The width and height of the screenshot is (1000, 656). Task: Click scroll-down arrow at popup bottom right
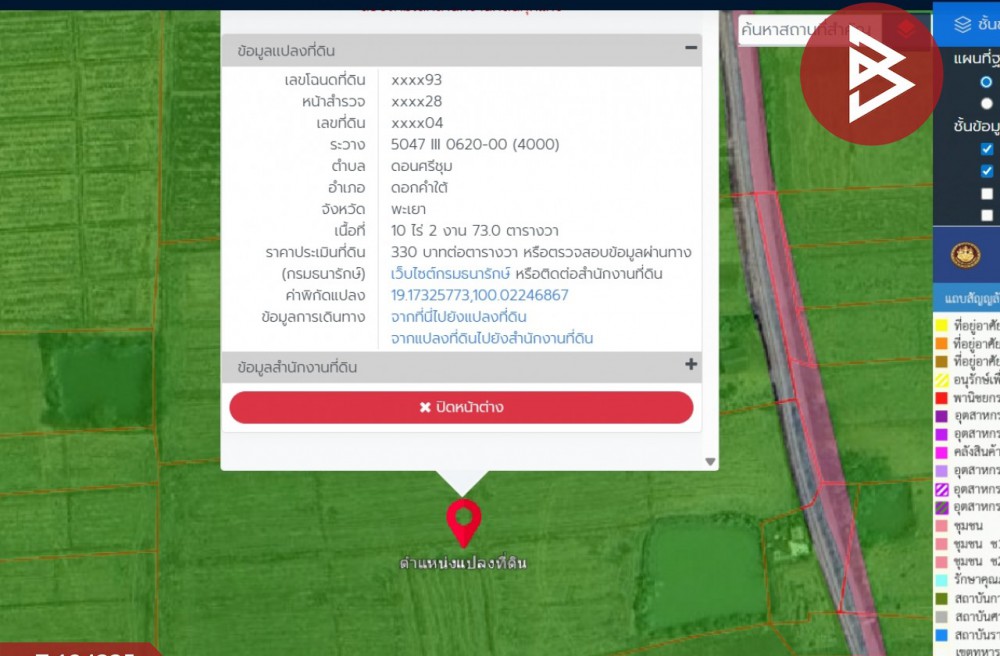(x=710, y=462)
